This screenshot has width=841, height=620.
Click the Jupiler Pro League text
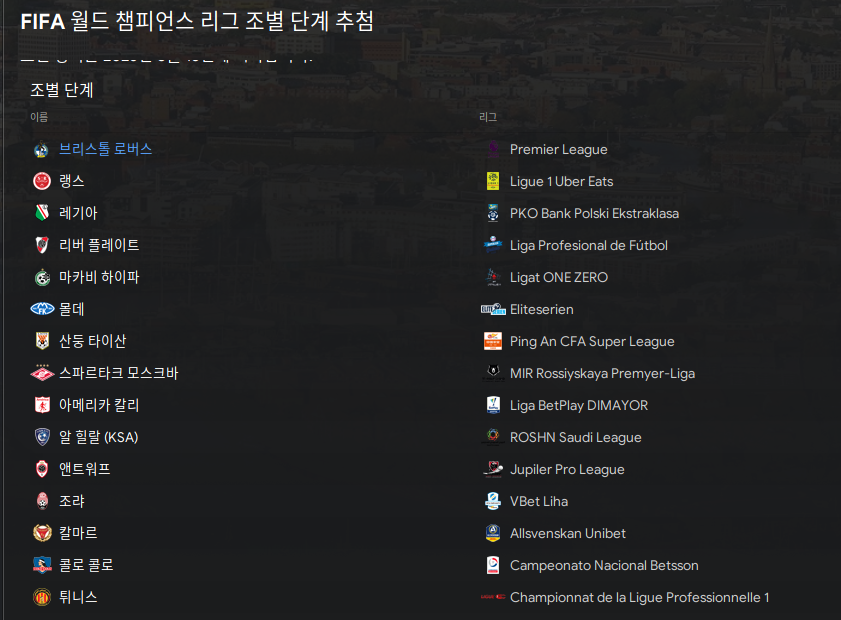[567, 470]
